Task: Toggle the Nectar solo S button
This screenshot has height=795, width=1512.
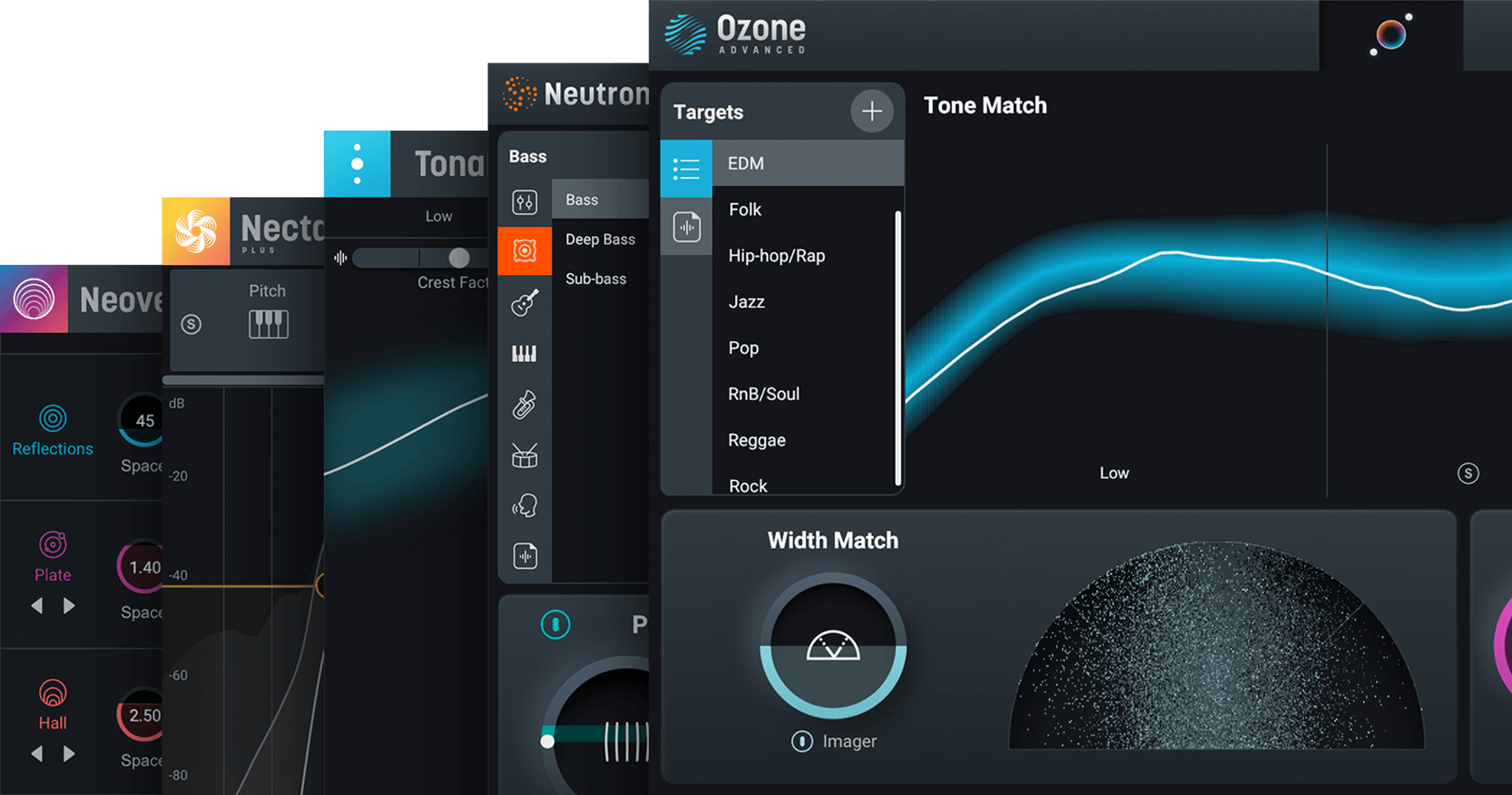Action: pyautogui.click(x=191, y=324)
